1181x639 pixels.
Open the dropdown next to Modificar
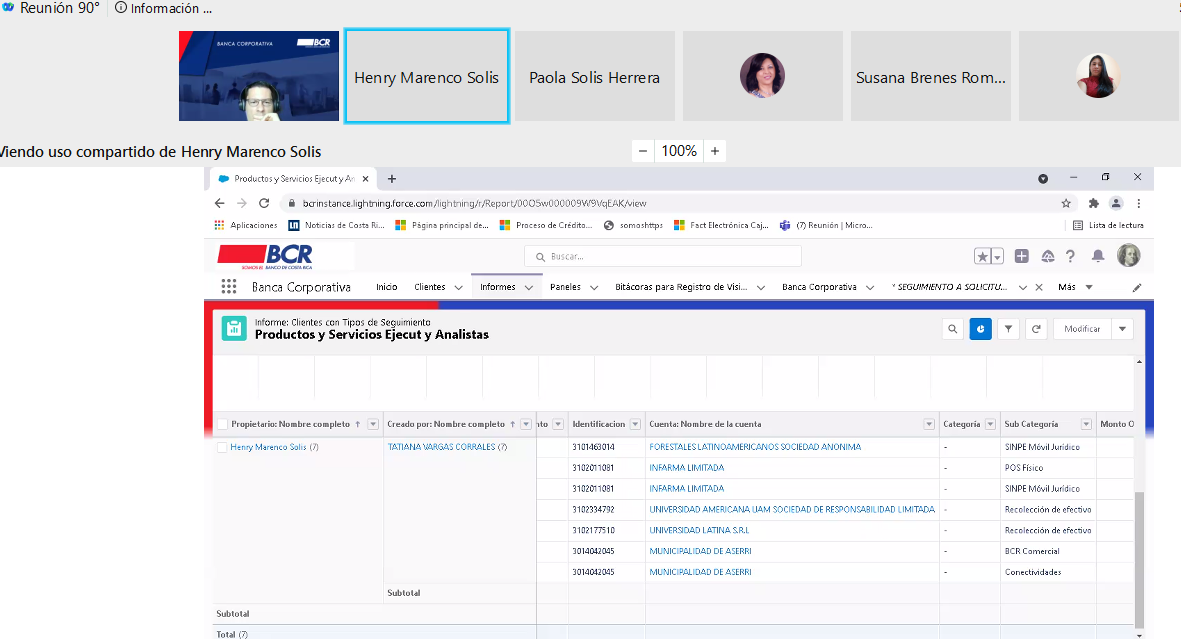1122,329
